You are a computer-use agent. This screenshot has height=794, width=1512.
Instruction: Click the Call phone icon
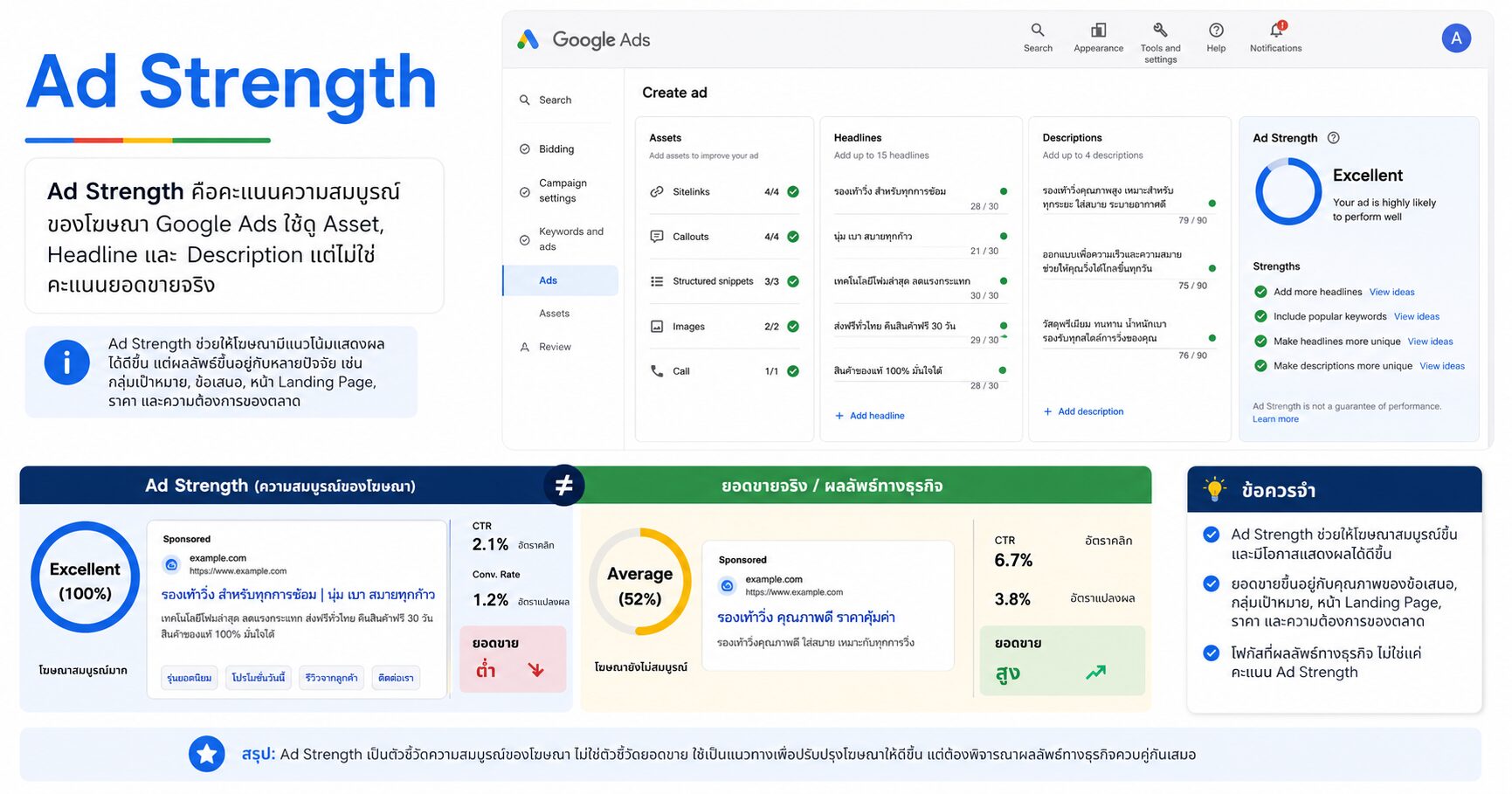657,370
